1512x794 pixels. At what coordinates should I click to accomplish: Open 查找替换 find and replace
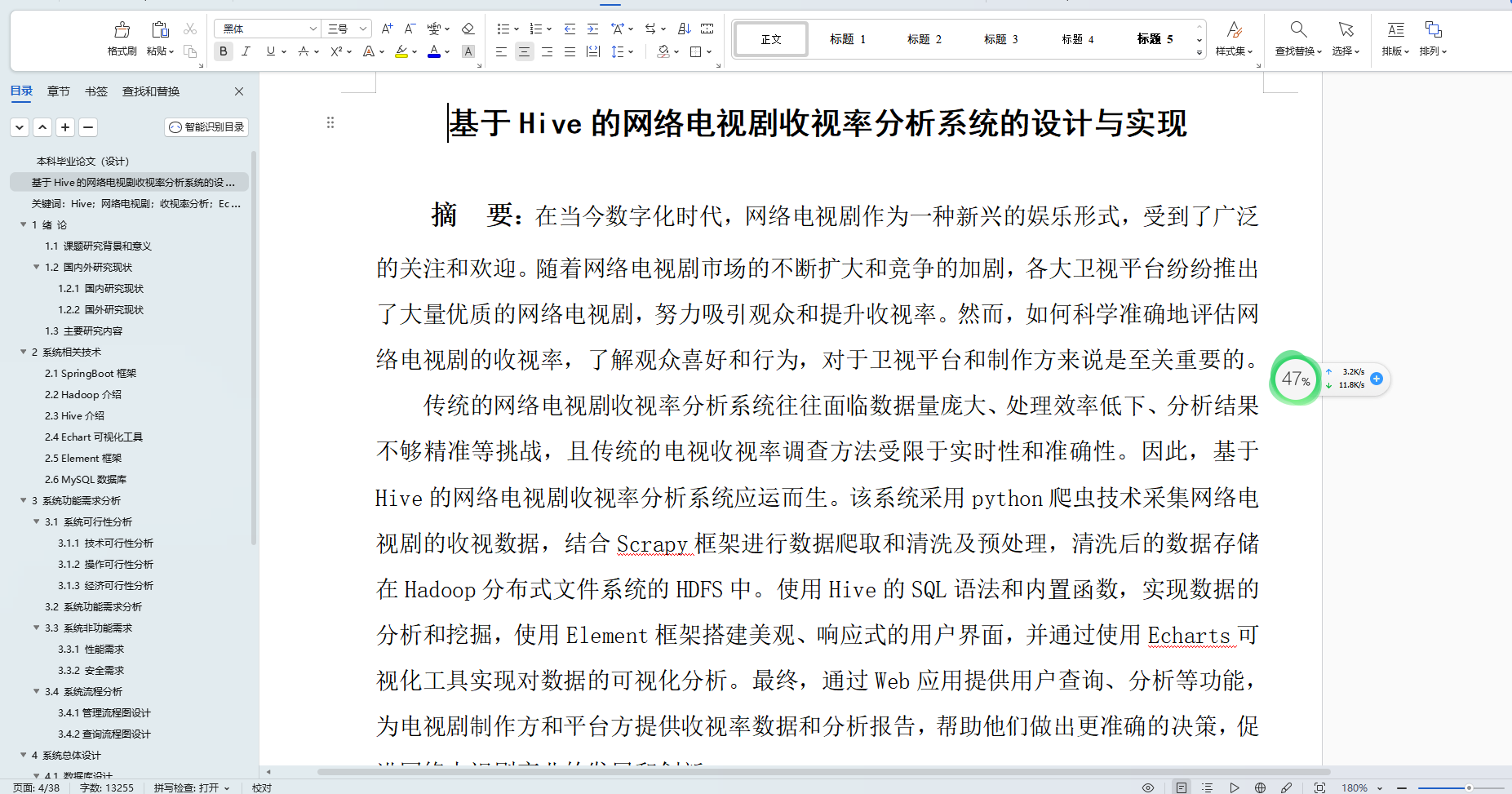coord(1298,38)
